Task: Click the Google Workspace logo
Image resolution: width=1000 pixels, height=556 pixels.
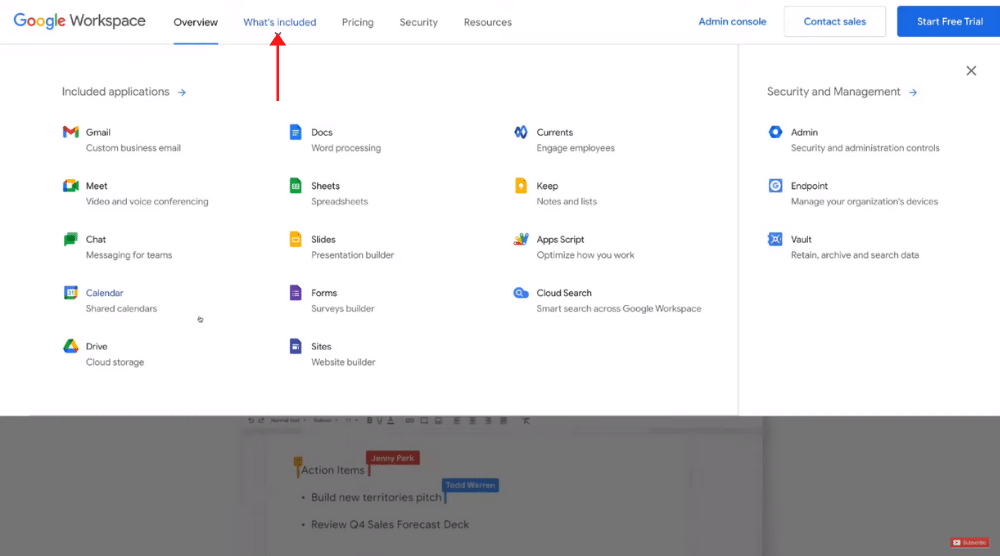Action: [x=80, y=21]
